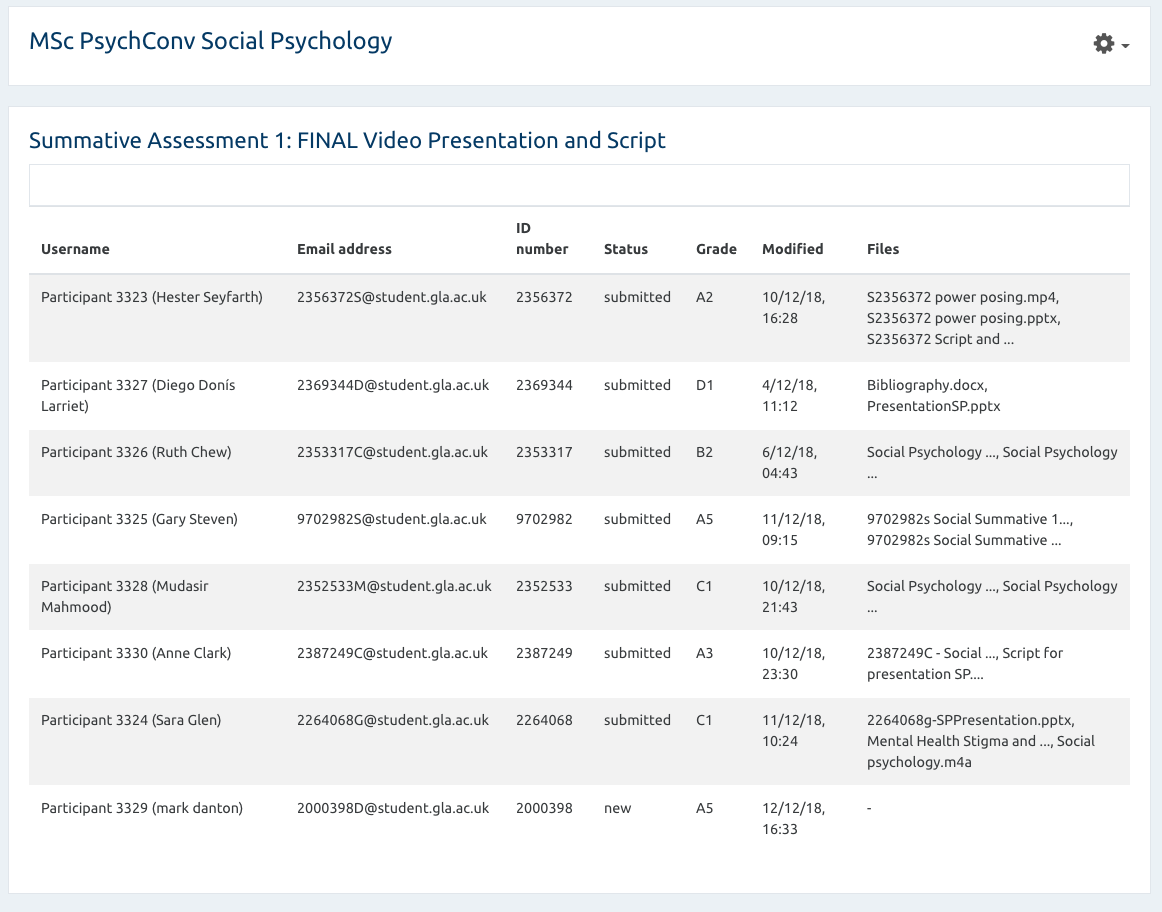The image size is (1162, 912).
Task: Click ID number 2000398
Action: (544, 808)
